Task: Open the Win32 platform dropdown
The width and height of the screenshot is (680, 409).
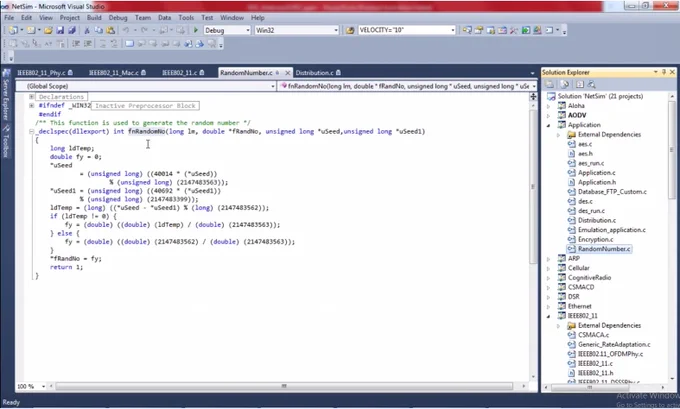Action: tap(336, 30)
